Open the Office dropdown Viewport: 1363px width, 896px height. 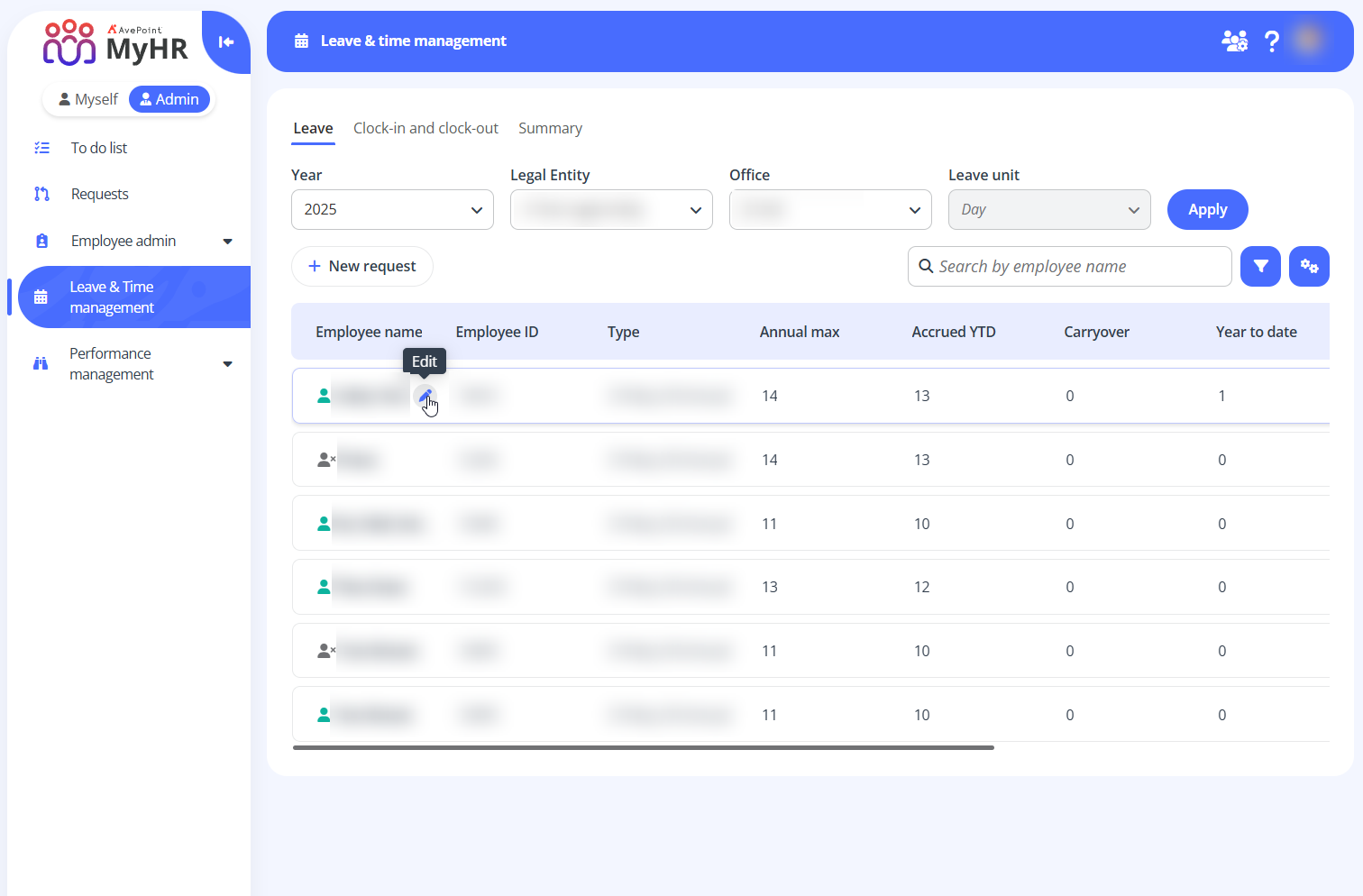click(830, 210)
